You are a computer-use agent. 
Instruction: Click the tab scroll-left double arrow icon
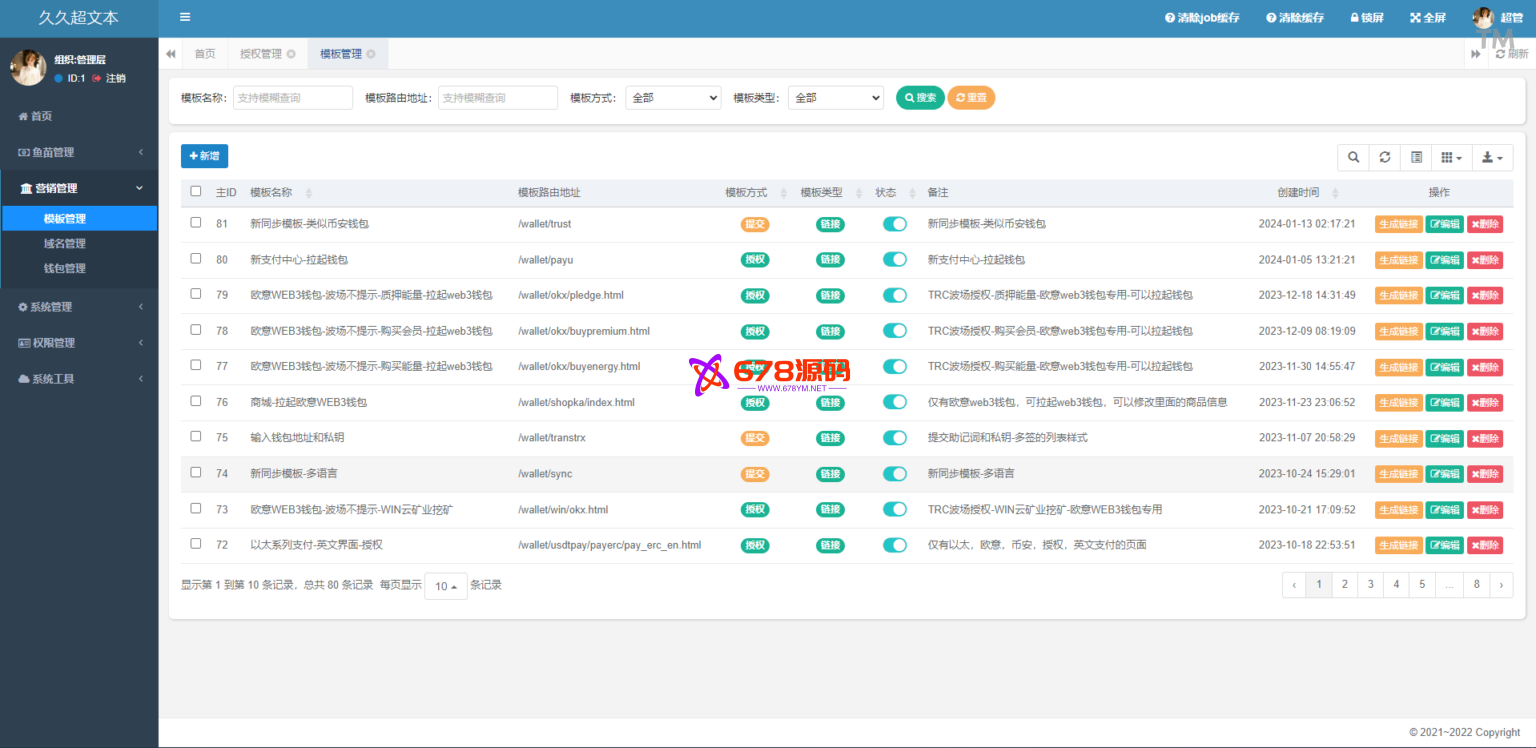tap(171, 54)
